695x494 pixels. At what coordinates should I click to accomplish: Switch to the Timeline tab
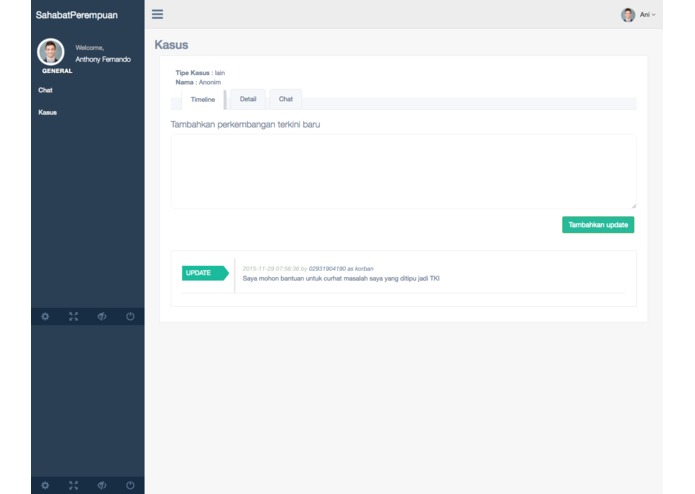click(203, 99)
